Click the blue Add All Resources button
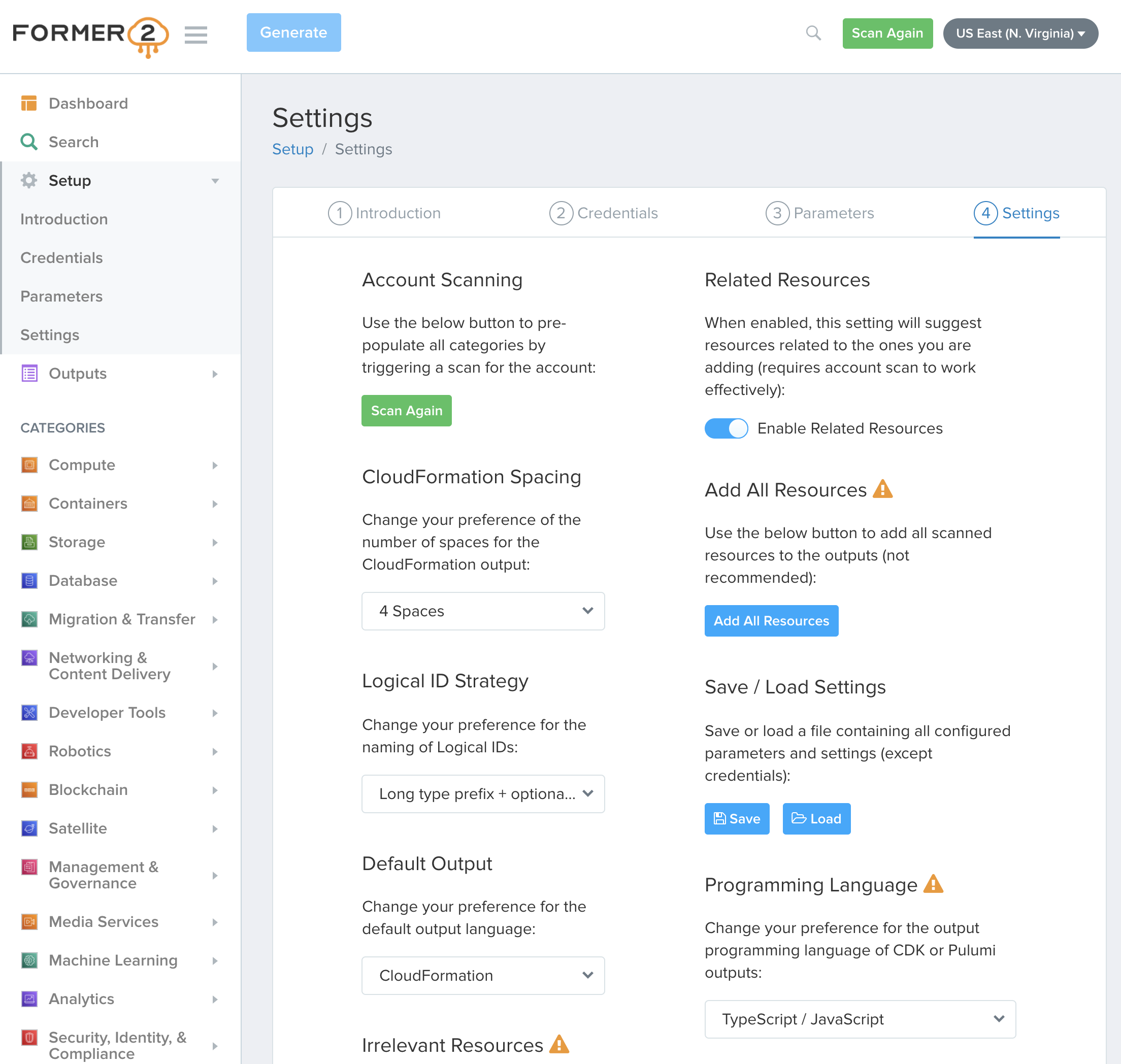The height and width of the screenshot is (1064, 1121). point(771,620)
